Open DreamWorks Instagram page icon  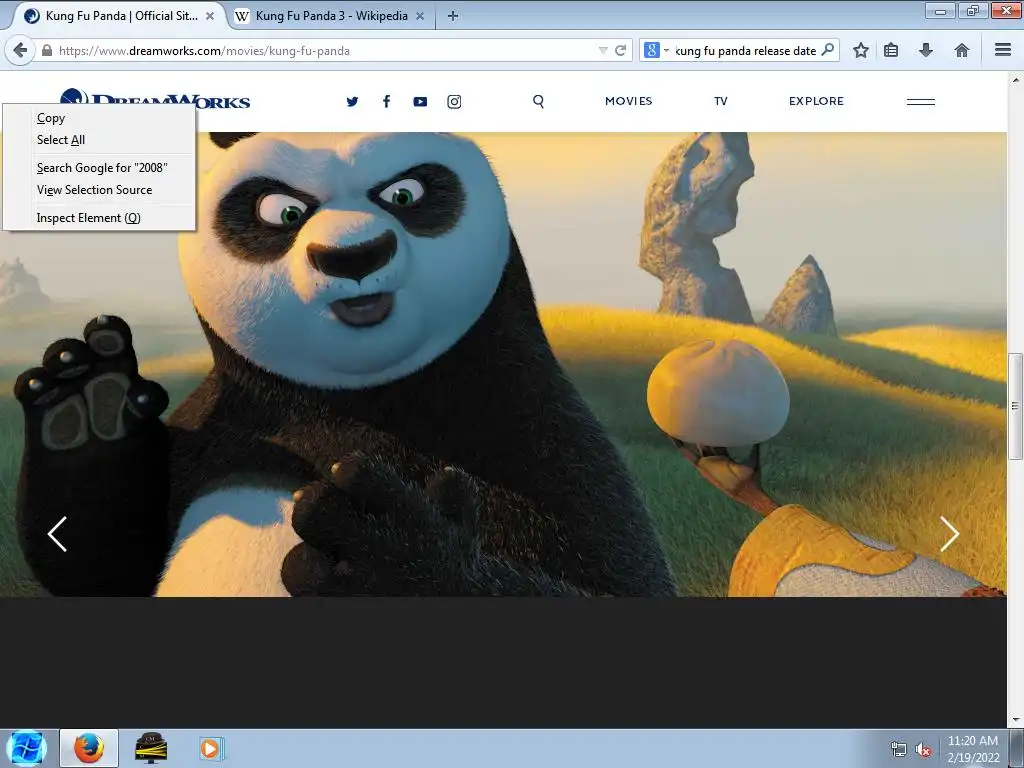tap(454, 101)
